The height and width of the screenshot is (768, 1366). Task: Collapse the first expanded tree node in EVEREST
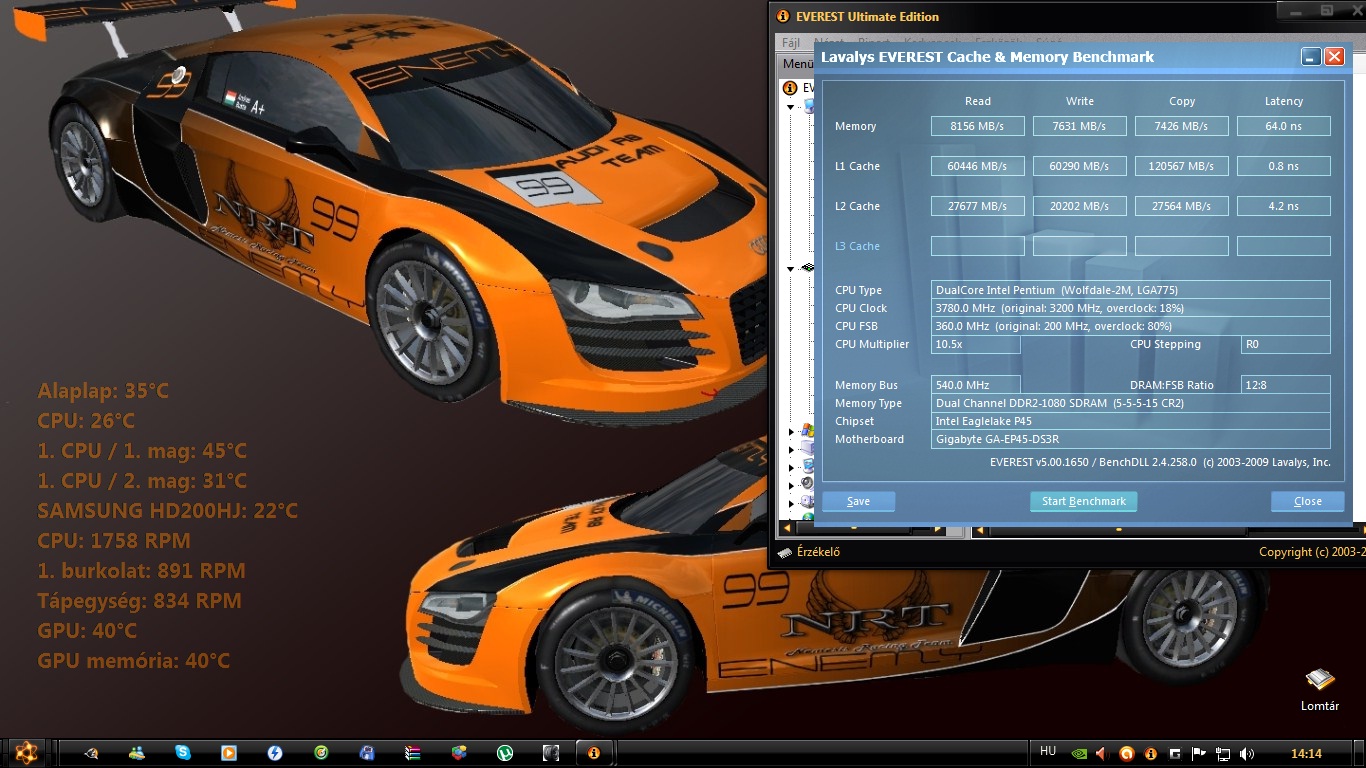coord(790,107)
